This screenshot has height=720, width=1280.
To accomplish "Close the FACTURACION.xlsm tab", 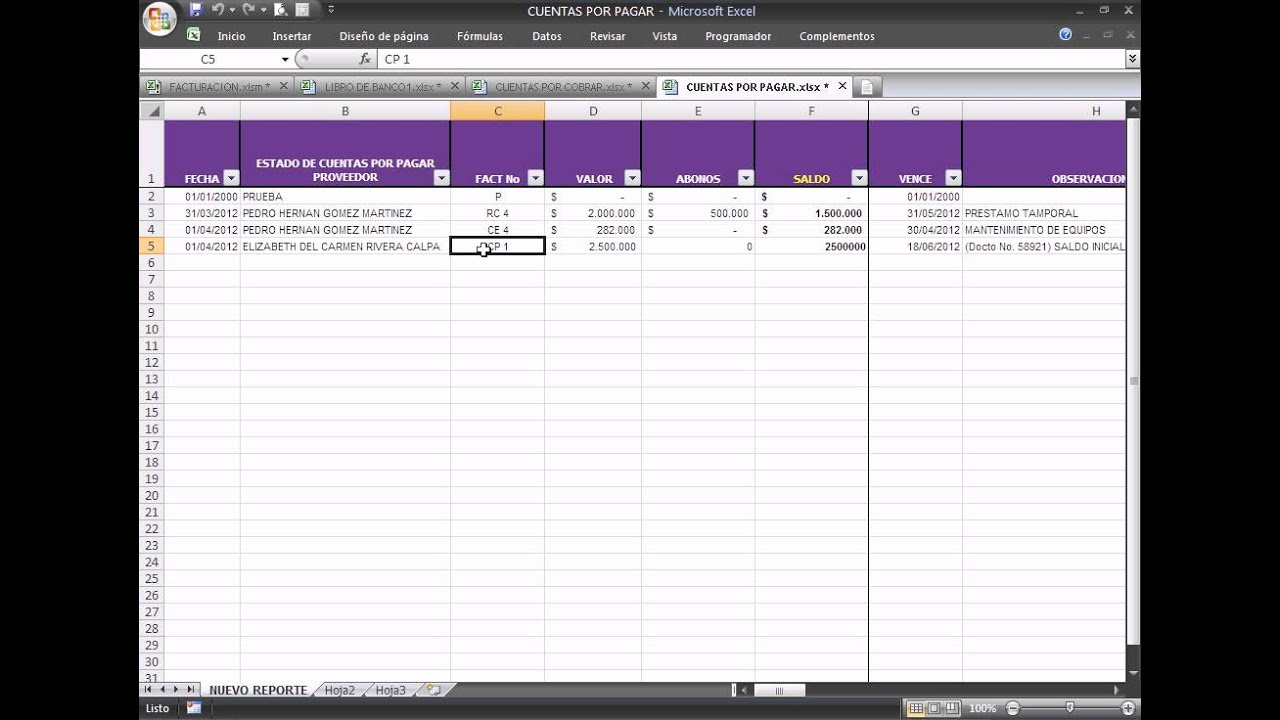I will click(x=284, y=86).
